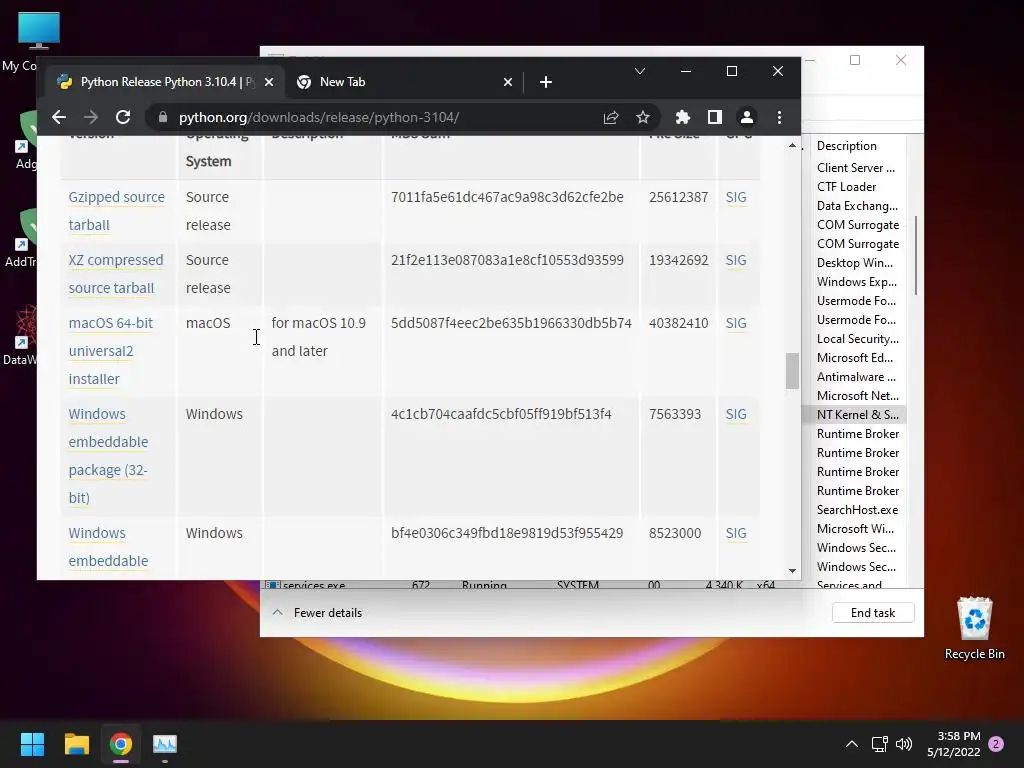The width and height of the screenshot is (1024, 768).
Task: Select Desktop Win... row in Task Manager
Action: coord(854,263)
